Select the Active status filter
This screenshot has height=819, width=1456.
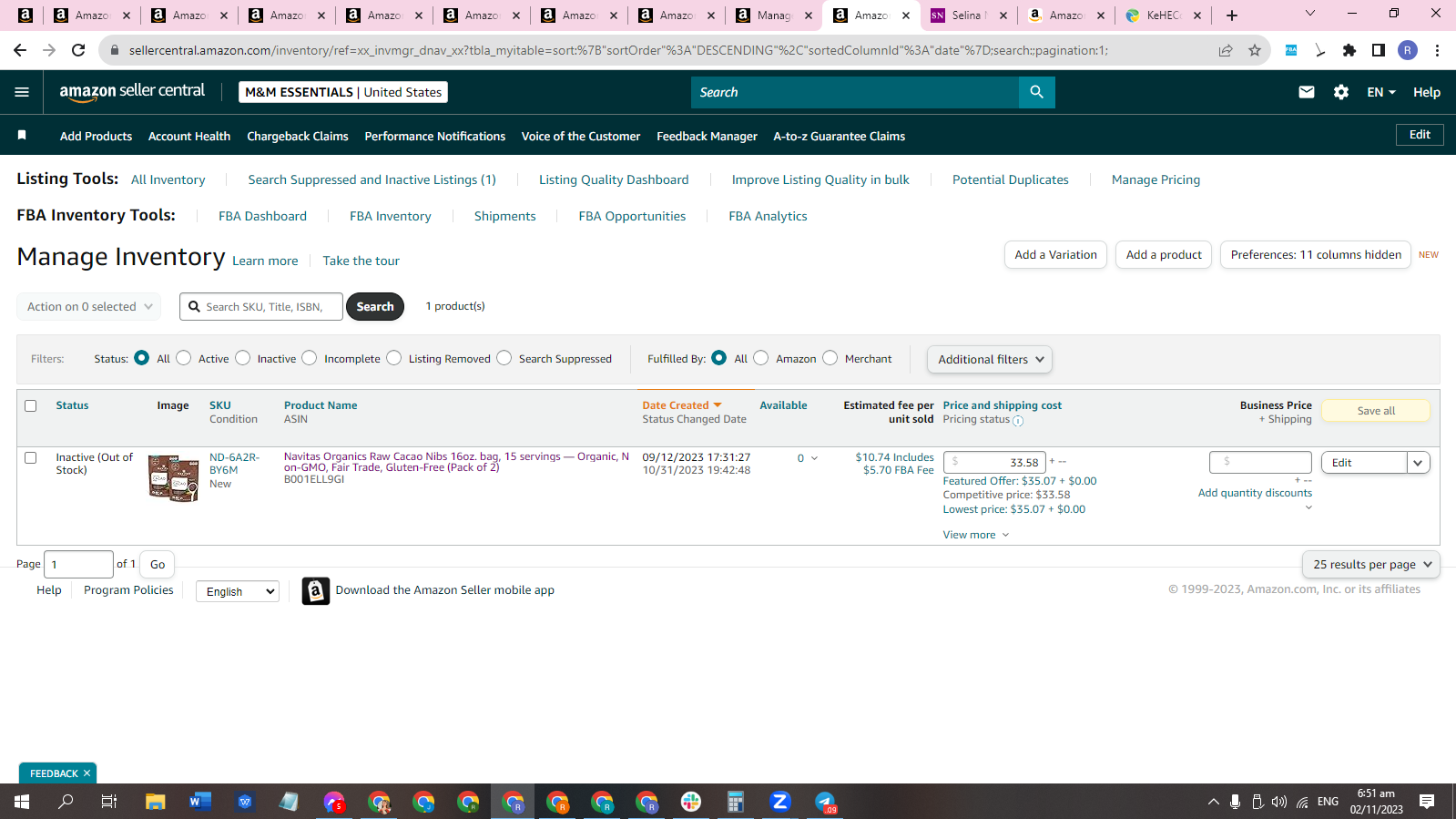coord(184,358)
